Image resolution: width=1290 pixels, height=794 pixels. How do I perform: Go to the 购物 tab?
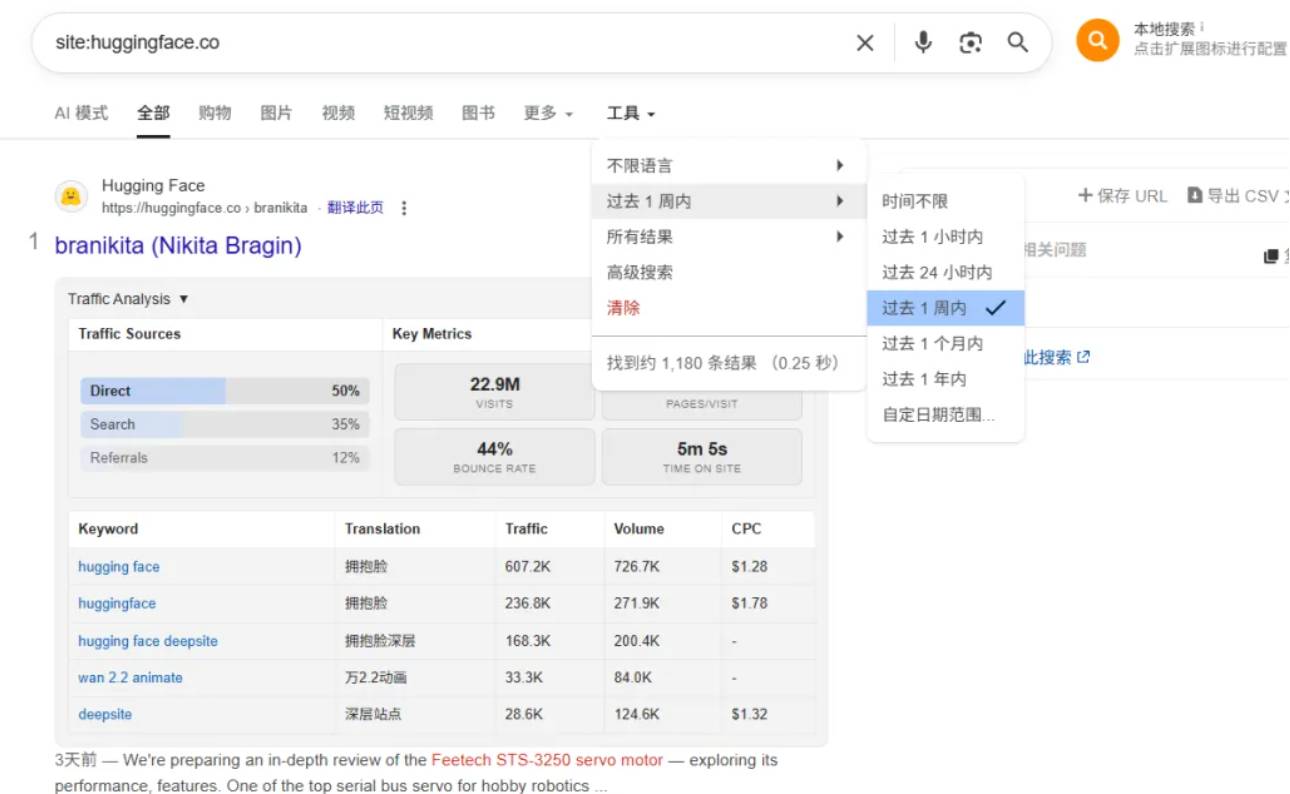[215, 113]
